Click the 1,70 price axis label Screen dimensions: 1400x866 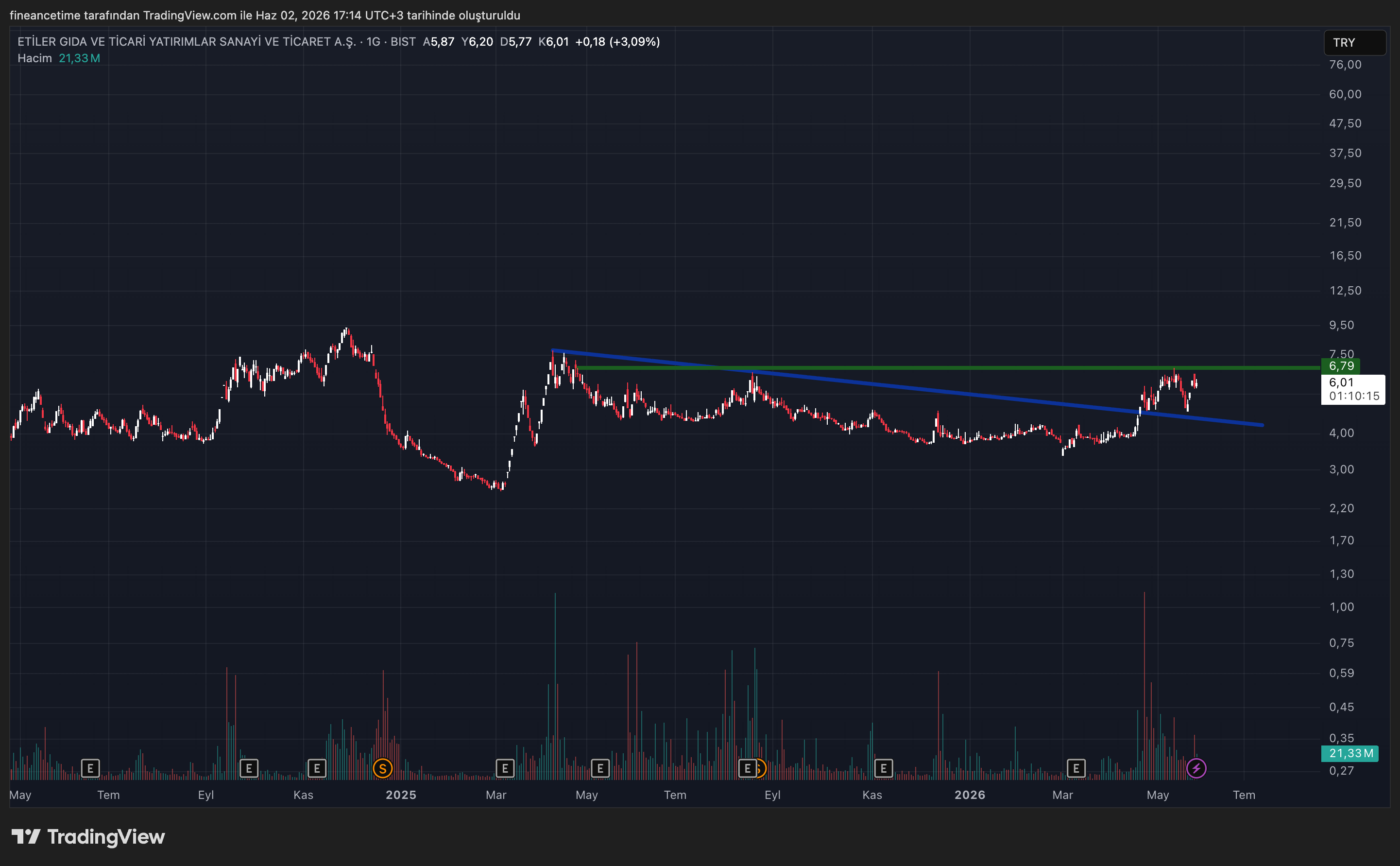click(1342, 541)
